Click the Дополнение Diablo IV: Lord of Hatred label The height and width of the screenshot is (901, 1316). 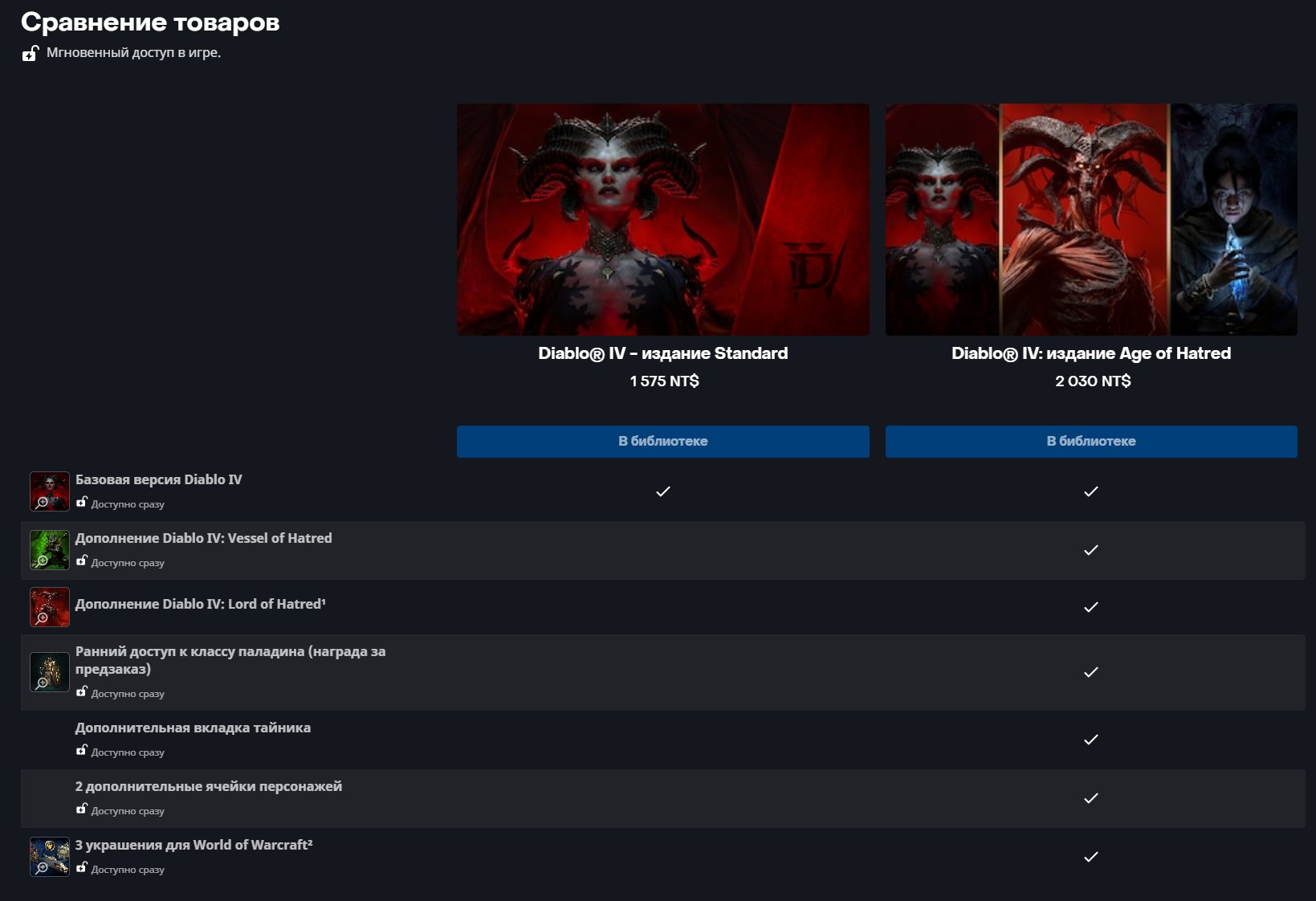click(200, 604)
